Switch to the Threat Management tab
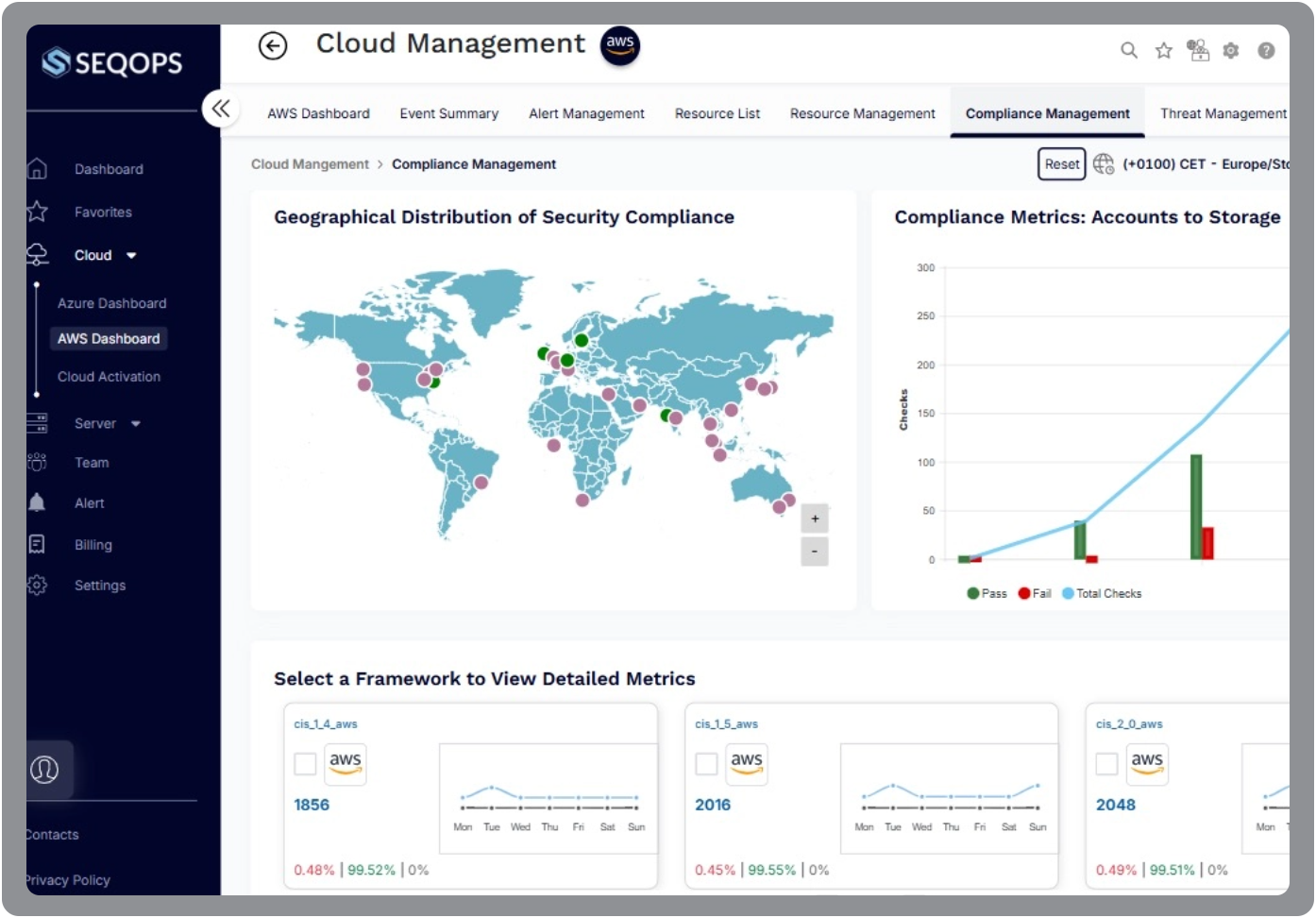Image resolution: width=1316 pixels, height=918 pixels. [1222, 113]
